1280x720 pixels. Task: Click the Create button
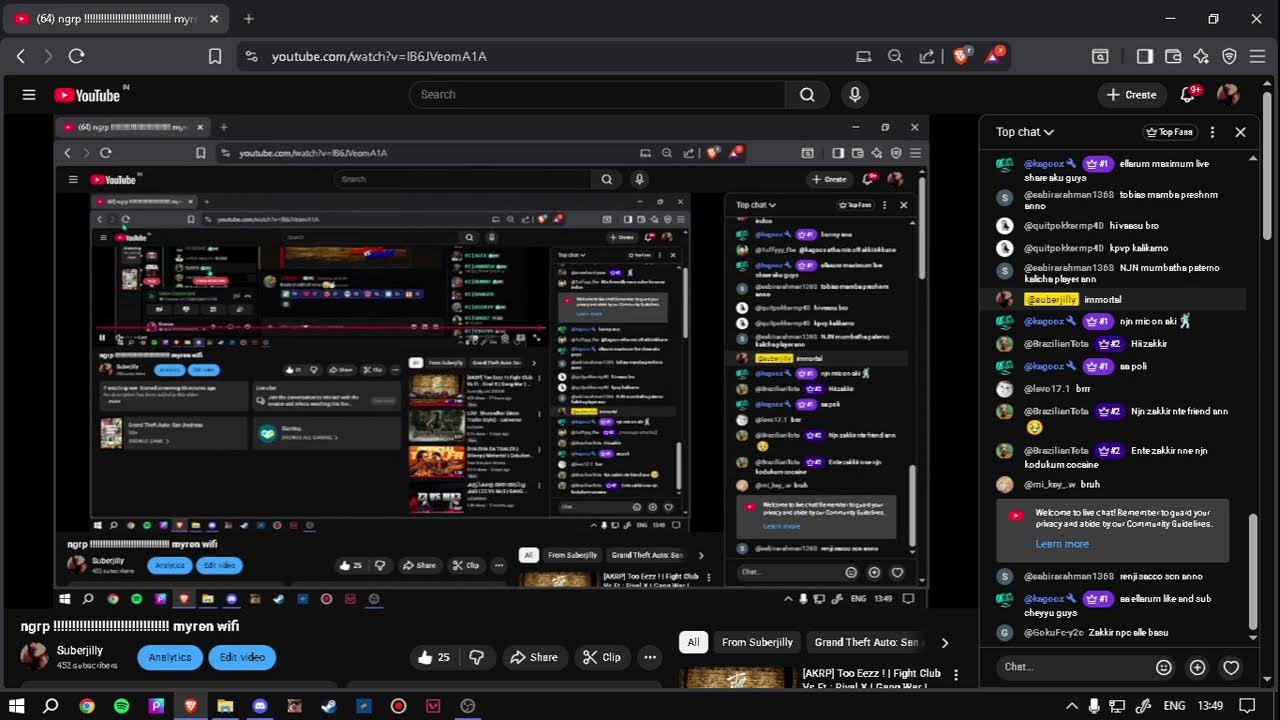click(x=1132, y=95)
